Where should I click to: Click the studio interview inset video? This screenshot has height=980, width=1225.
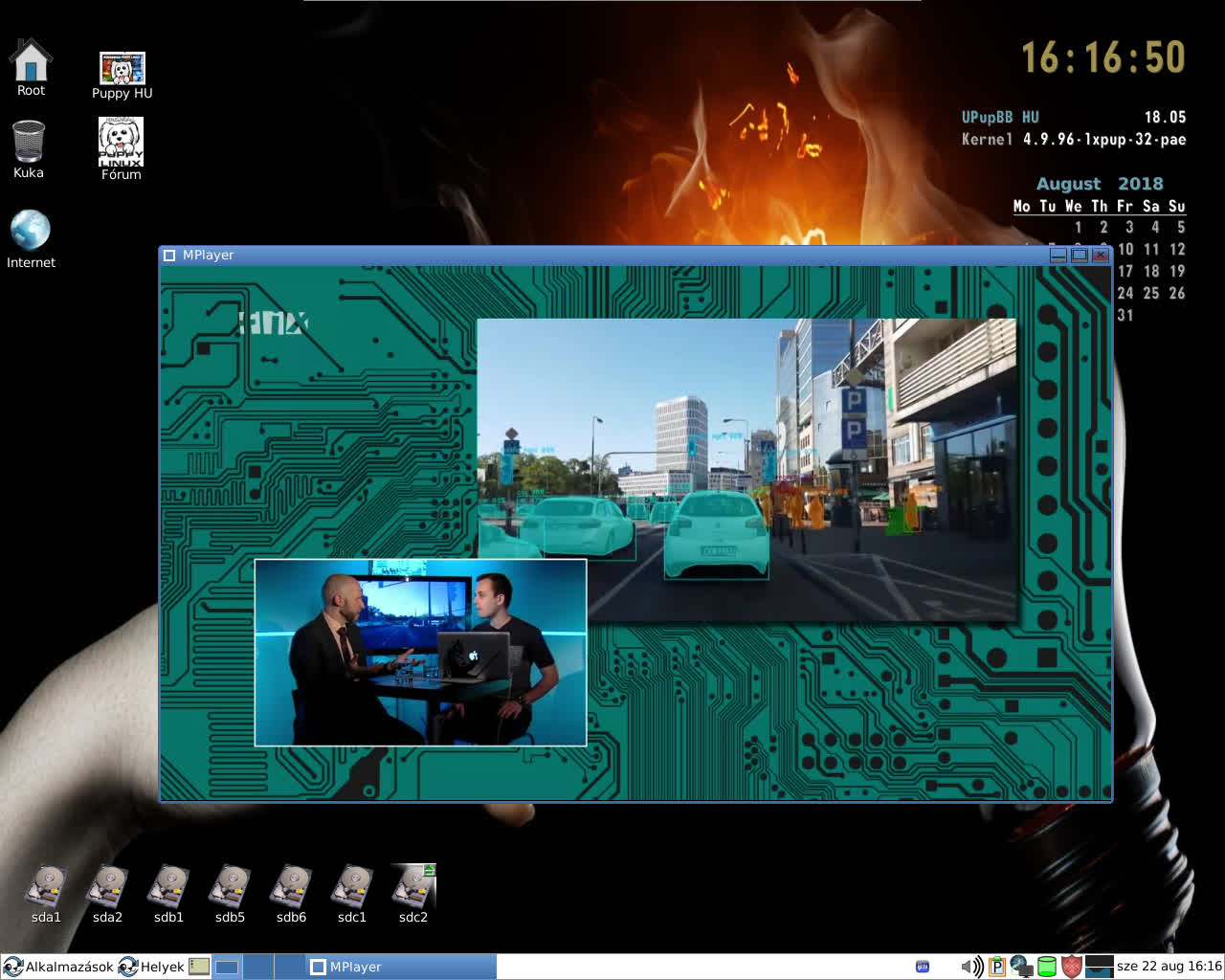[420, 653]
